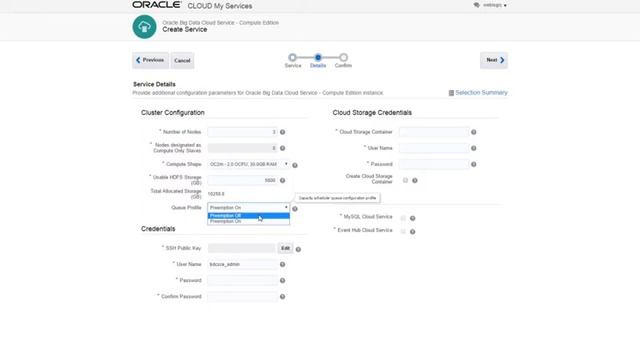Collapse the Queue Profile dropdown
Viewport: 640px width, 360px height.
[x=249, y=208]
